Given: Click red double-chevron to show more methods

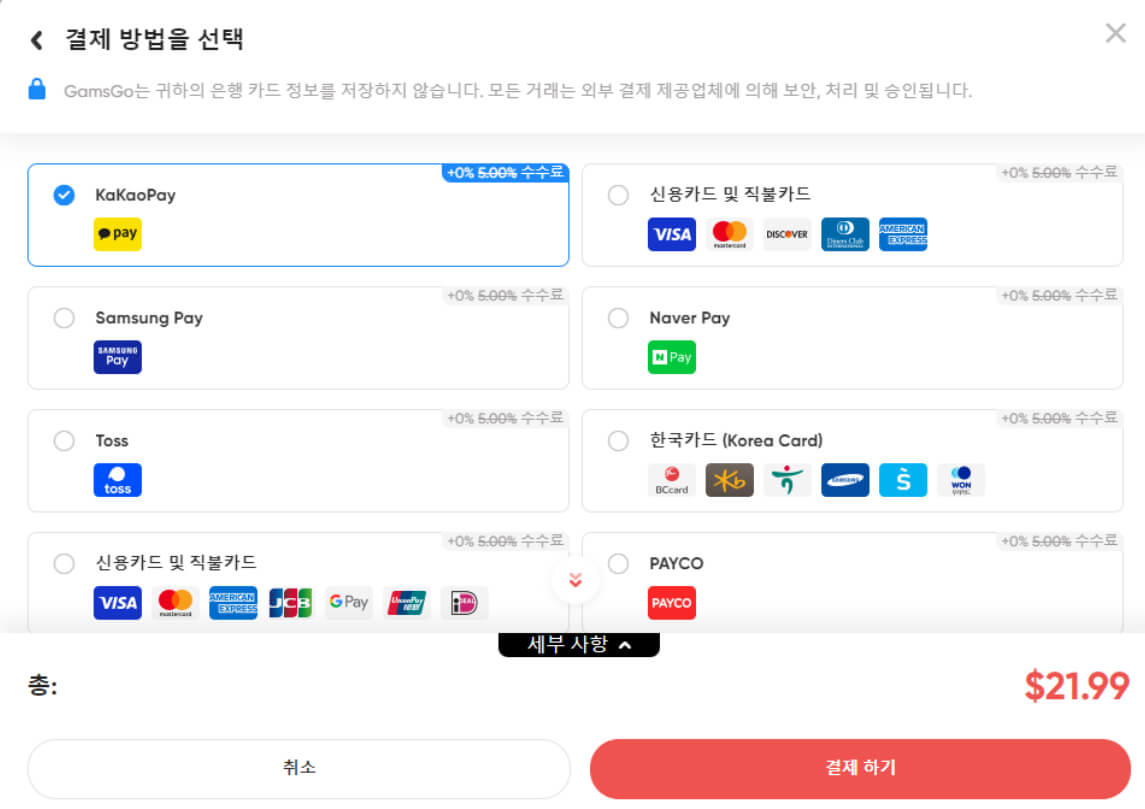Looking at the screenshot, I should click(x=575, y=580).
